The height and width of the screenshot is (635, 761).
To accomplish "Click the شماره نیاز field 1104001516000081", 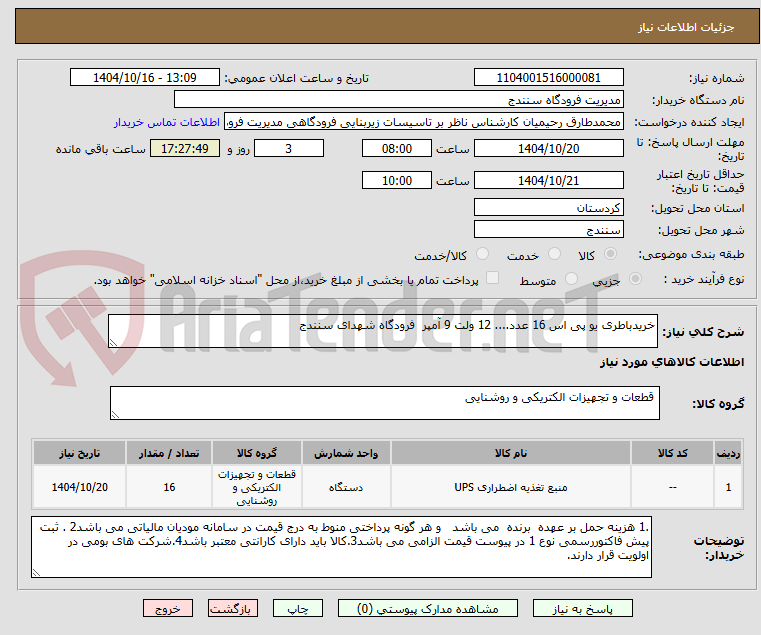I will pos(548,78).
